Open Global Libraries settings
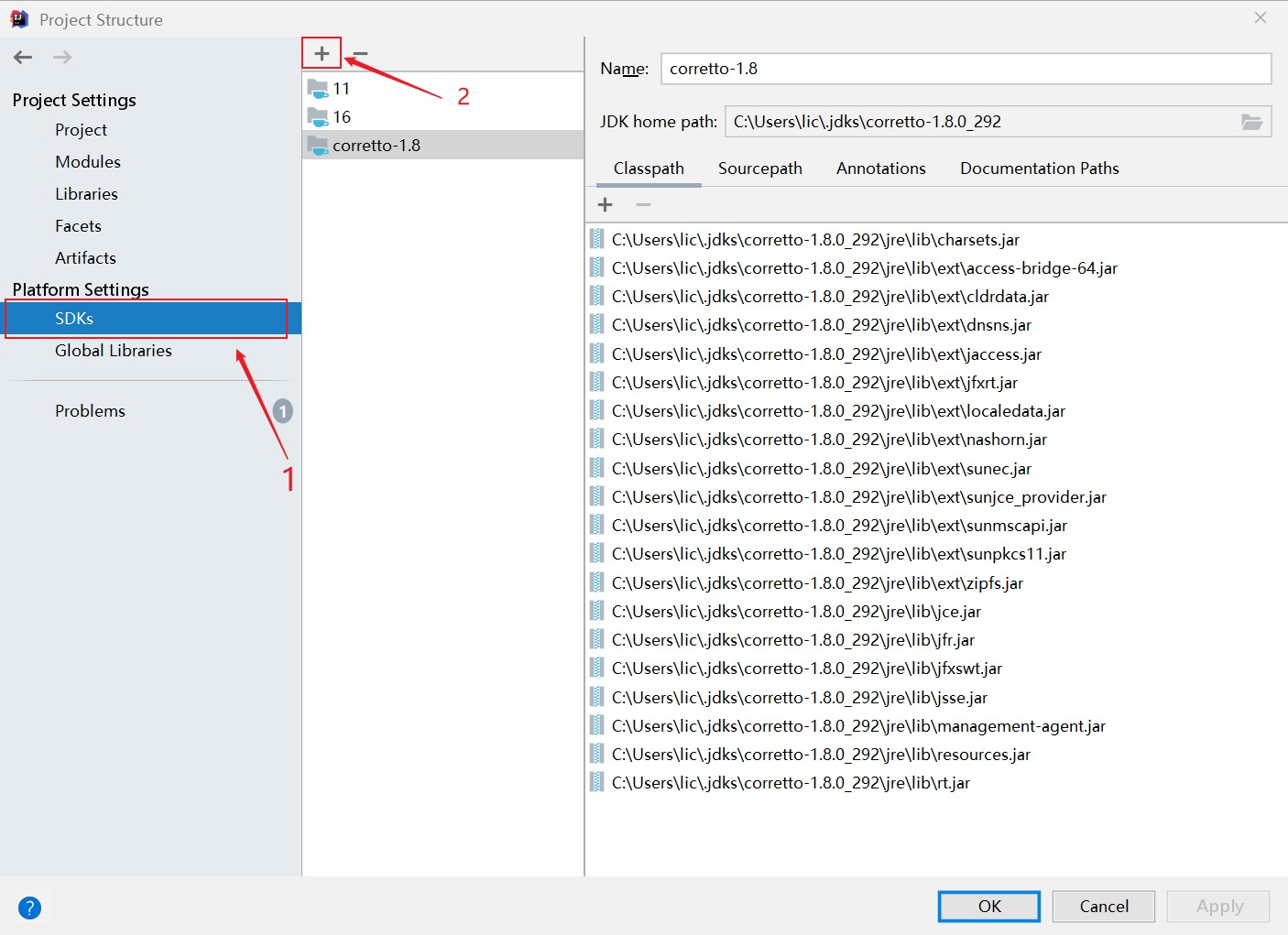 coord(114,351)
